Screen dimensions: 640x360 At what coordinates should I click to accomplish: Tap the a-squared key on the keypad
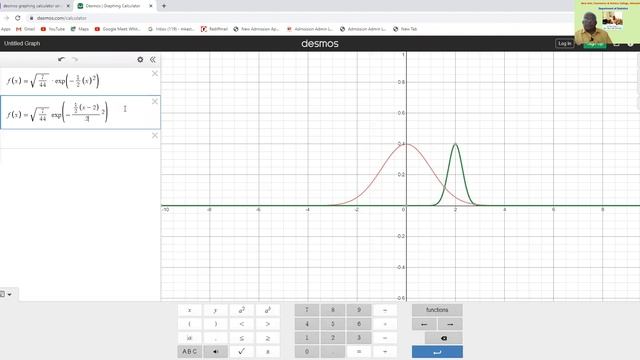[x=242, y=310]
